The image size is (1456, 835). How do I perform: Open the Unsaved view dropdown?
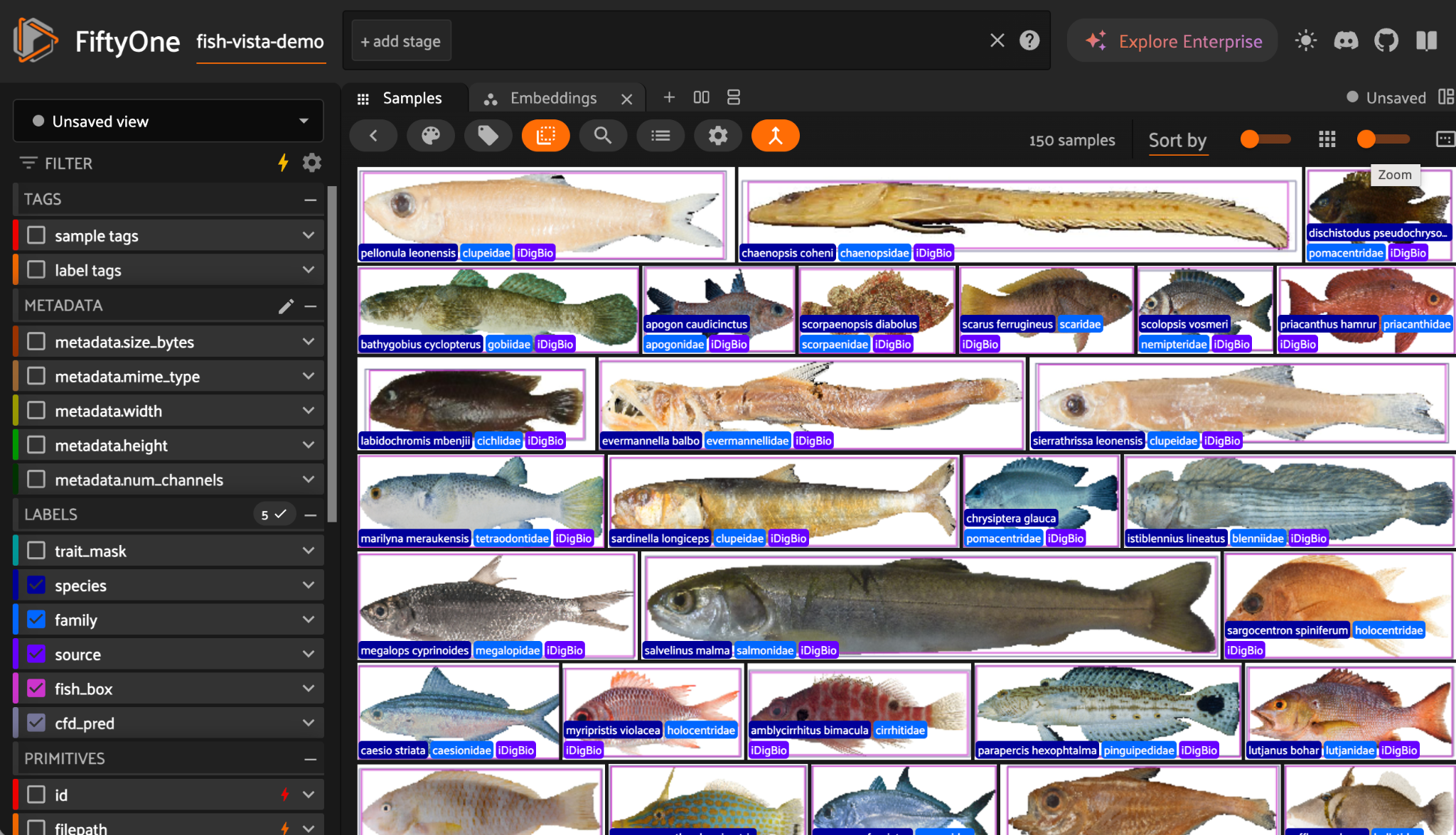[168, 121]
